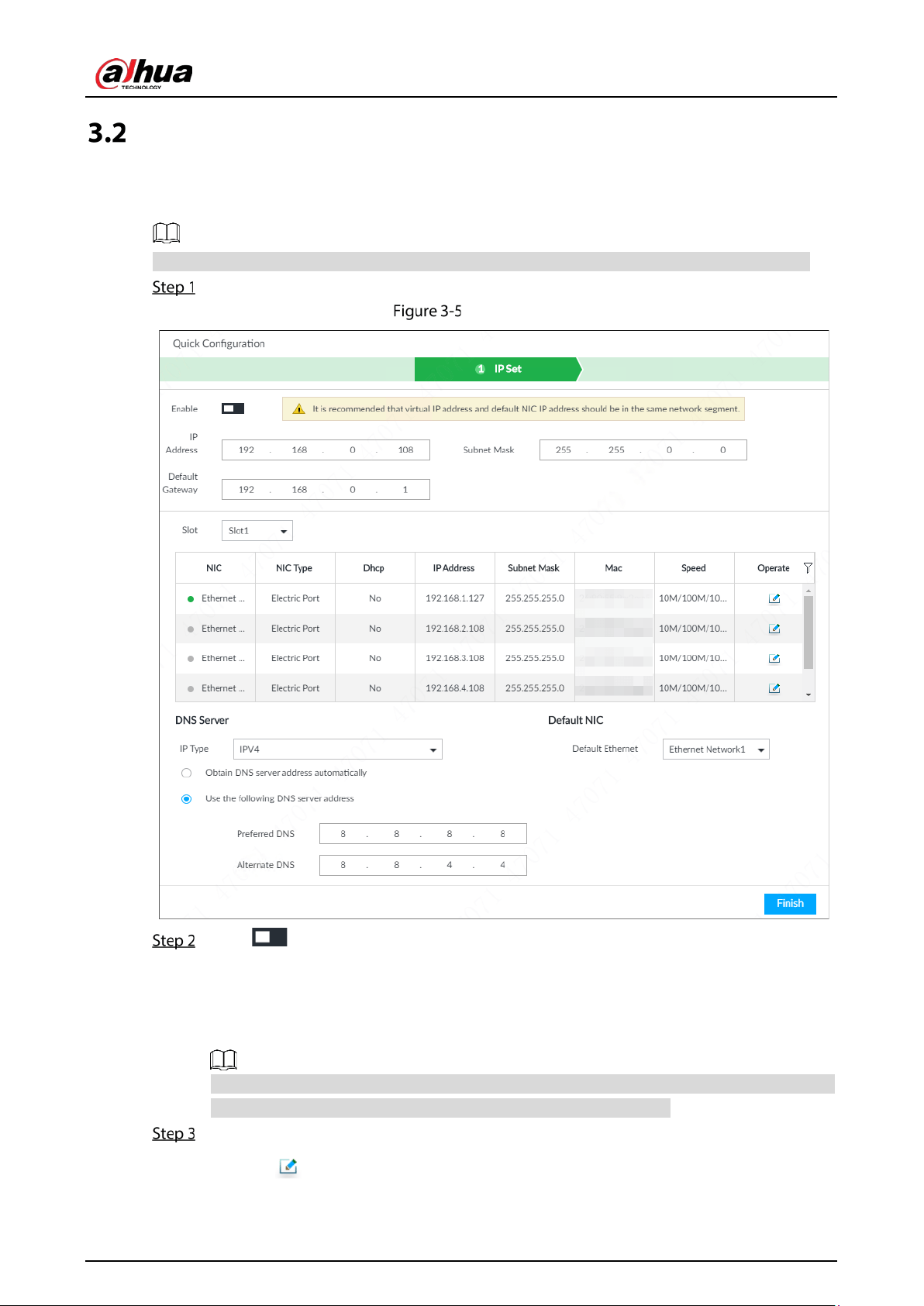Screen dimensions: 924x1306
Task: Click the Speed column header
Action: coord(694,568)
